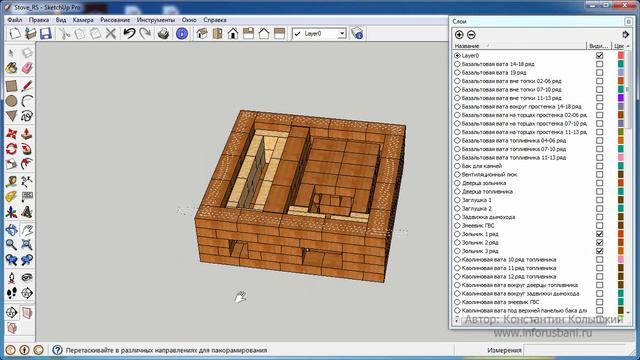Select the Eraser tool

(x=27, y=68)
